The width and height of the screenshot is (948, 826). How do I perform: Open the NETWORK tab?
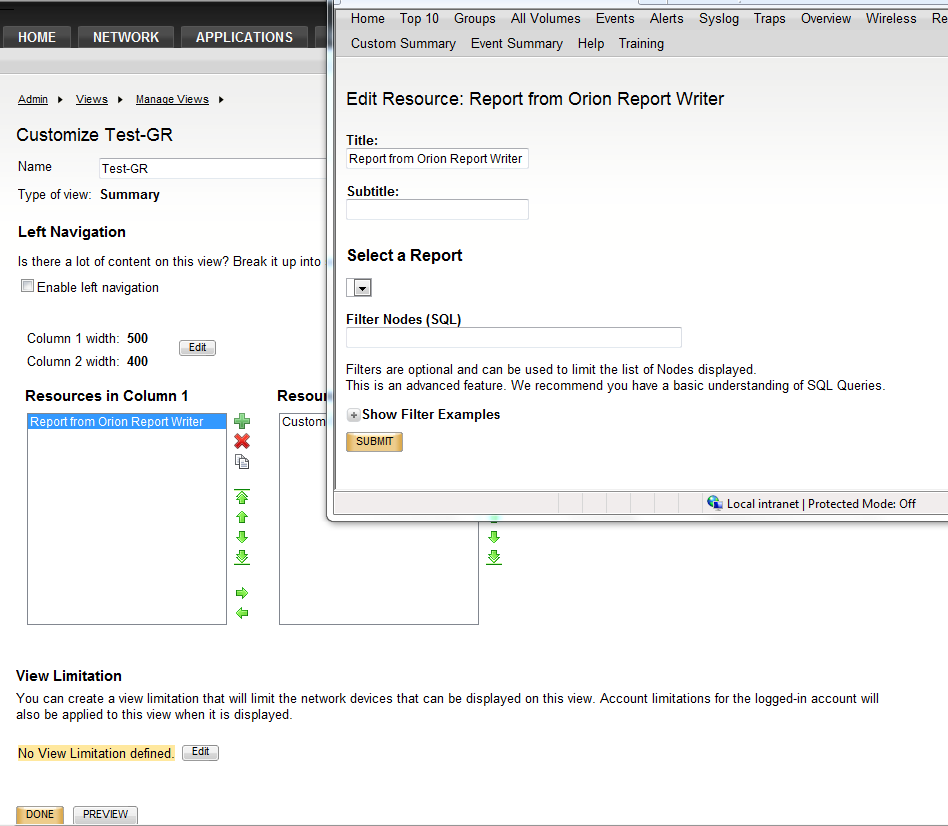tap(126, 37)
